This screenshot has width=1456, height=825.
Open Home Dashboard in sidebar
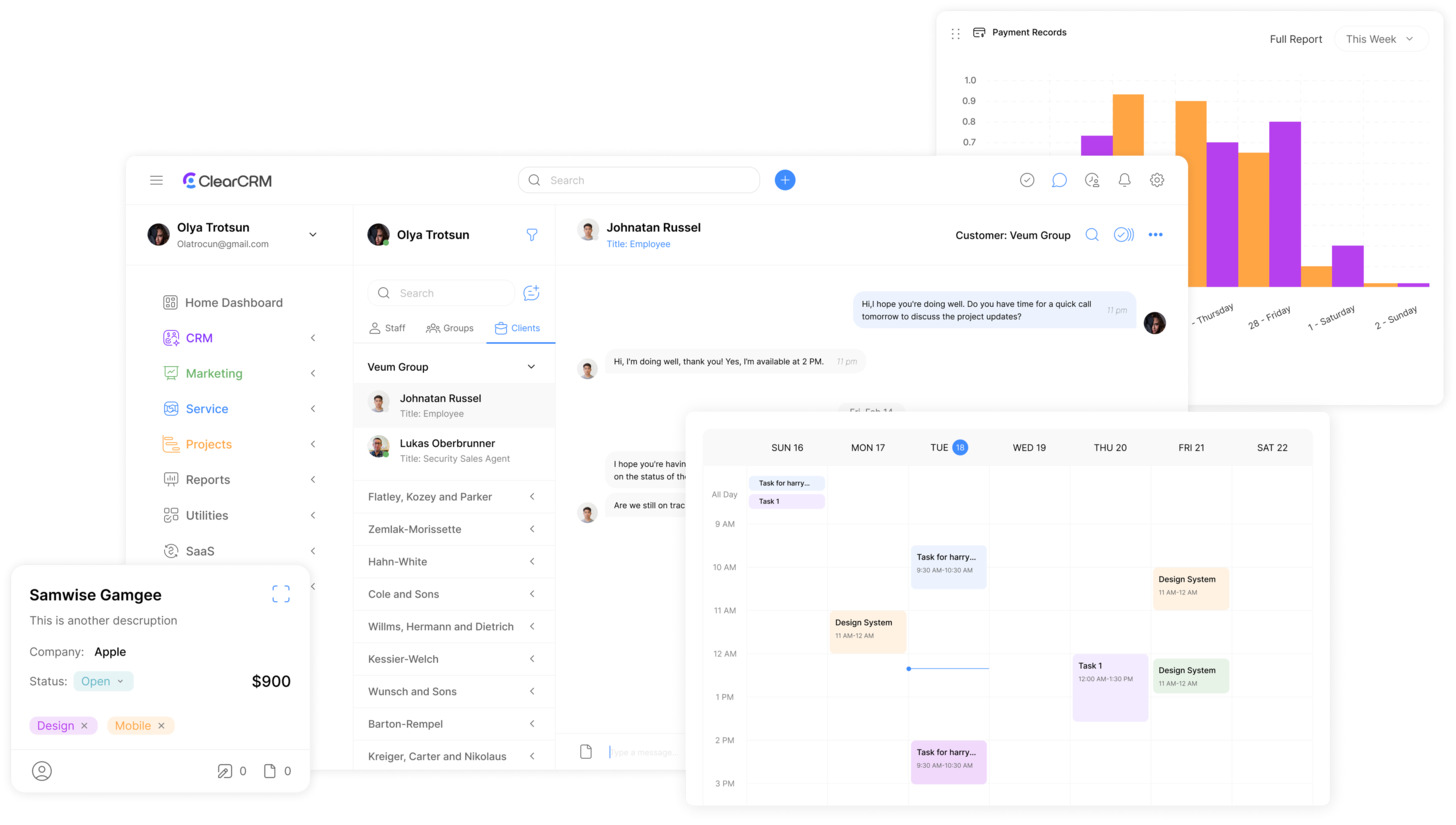click(233, 302)
